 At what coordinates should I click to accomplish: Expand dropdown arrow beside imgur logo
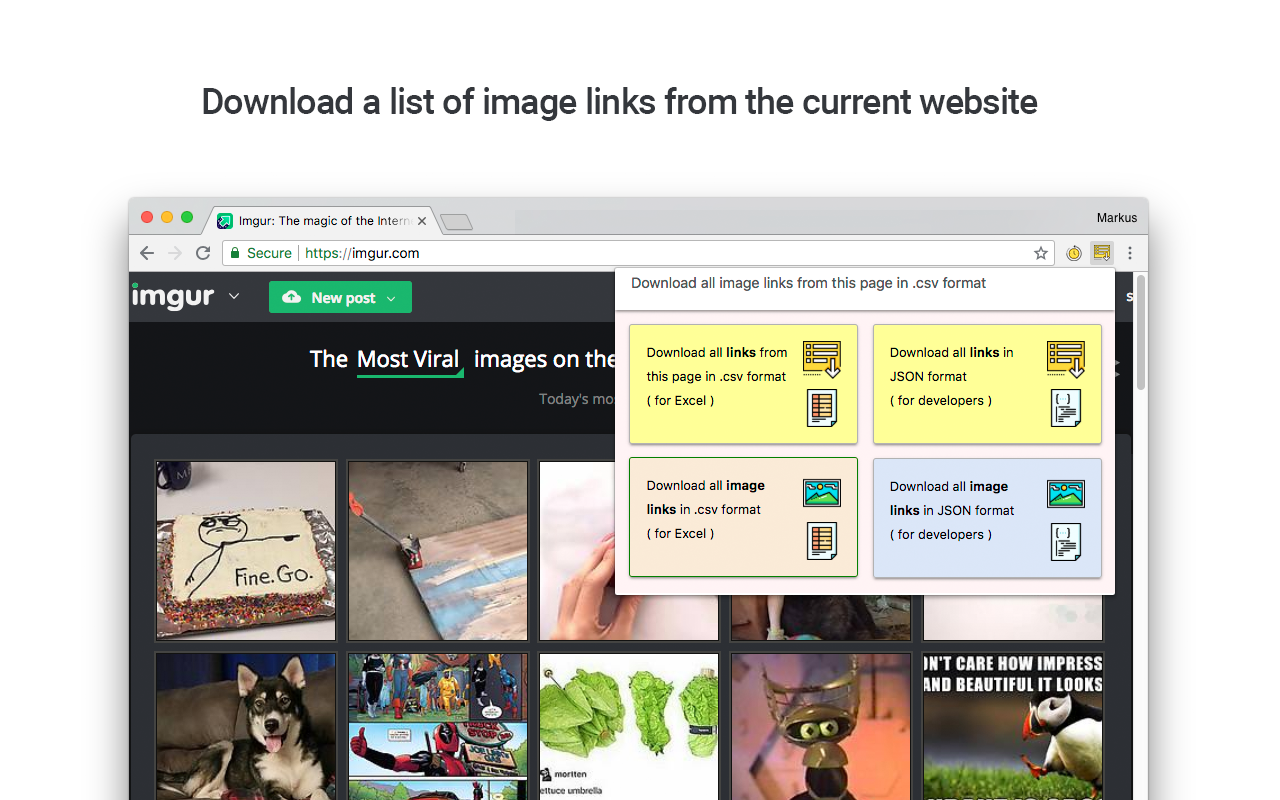(234, 296)
